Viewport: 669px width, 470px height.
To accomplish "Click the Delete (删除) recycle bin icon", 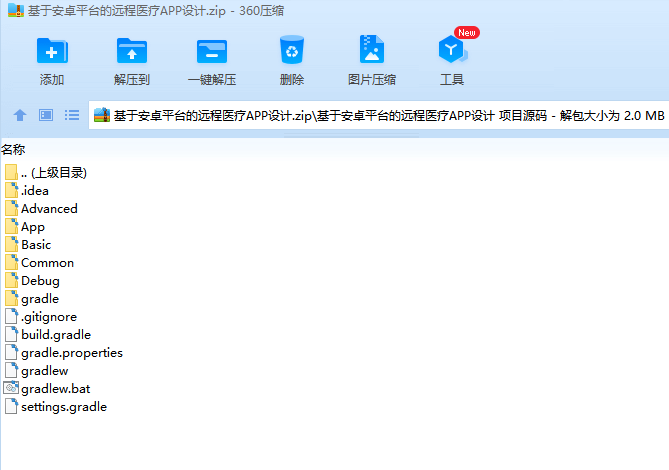I will (292, 50).
